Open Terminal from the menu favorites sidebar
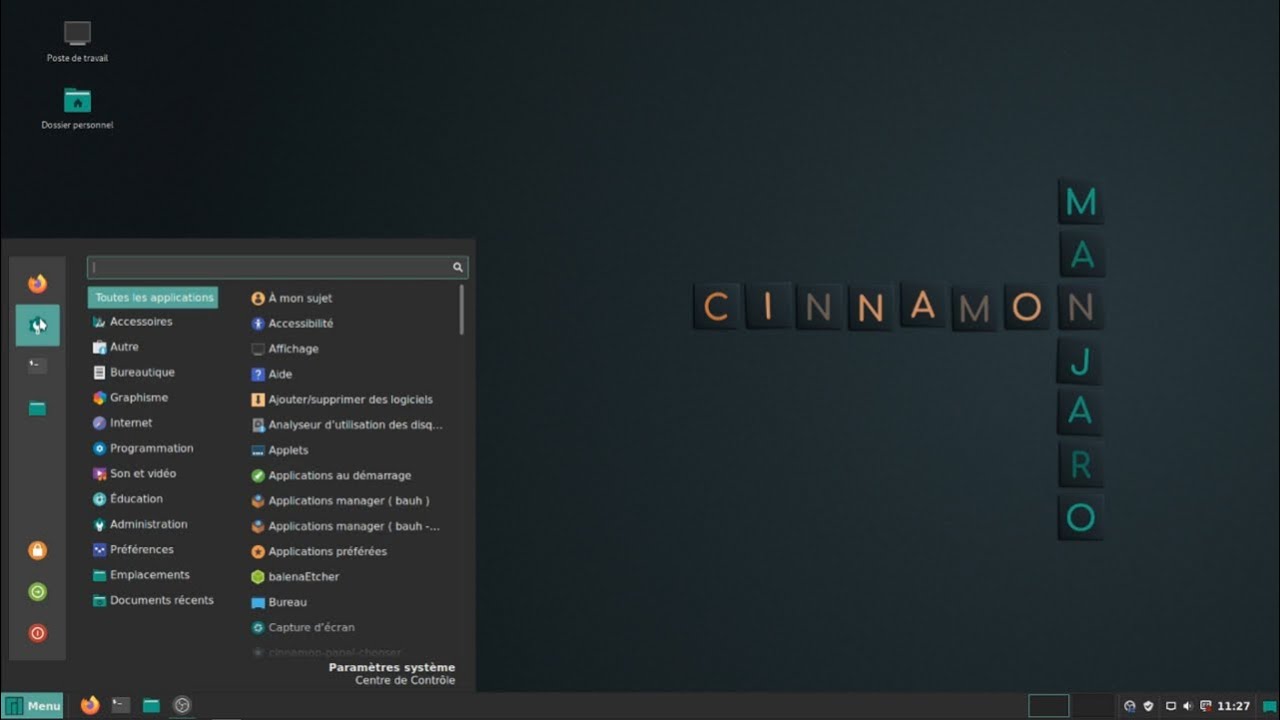Screen dimensions: 1280x720 pyautogui.click(x=37, y=366)
